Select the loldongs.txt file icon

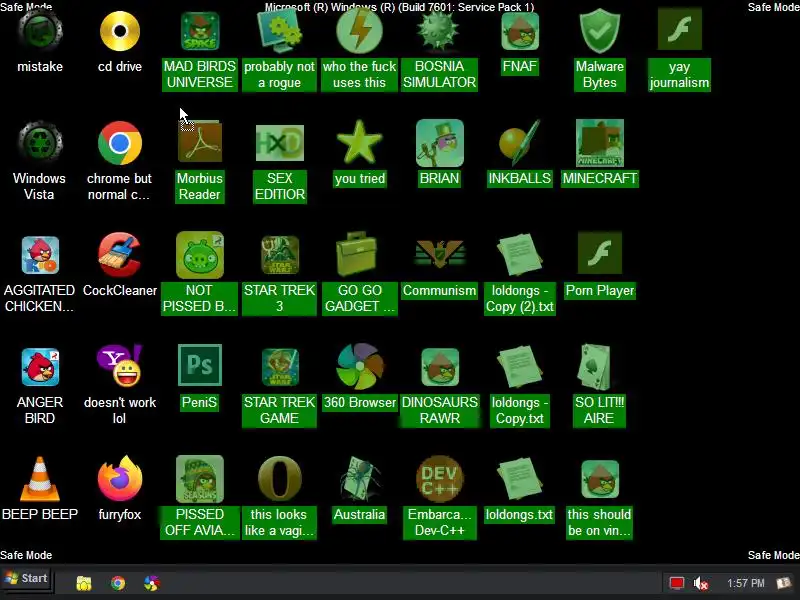[519, 479]
